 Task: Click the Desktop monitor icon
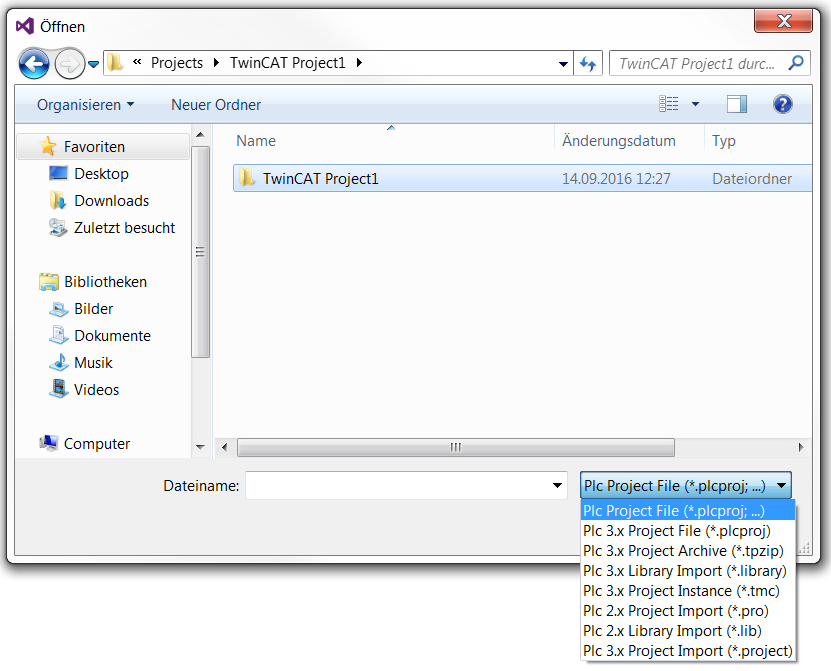[x=58, y=173]
